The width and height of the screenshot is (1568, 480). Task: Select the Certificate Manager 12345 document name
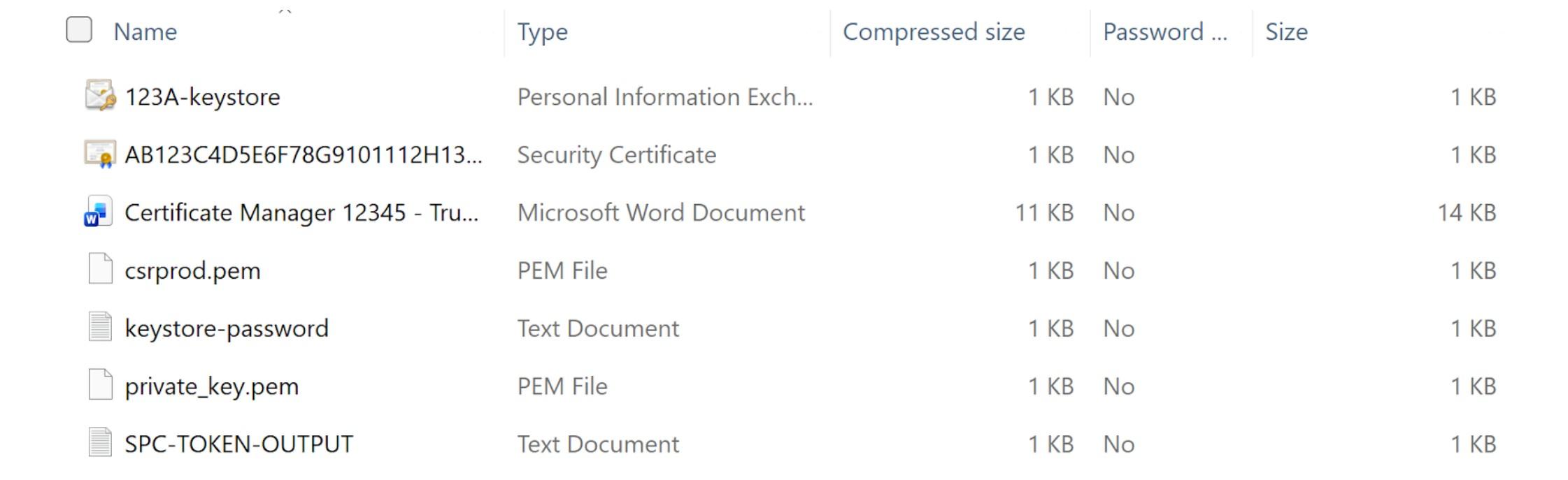[x=301, y=212]
